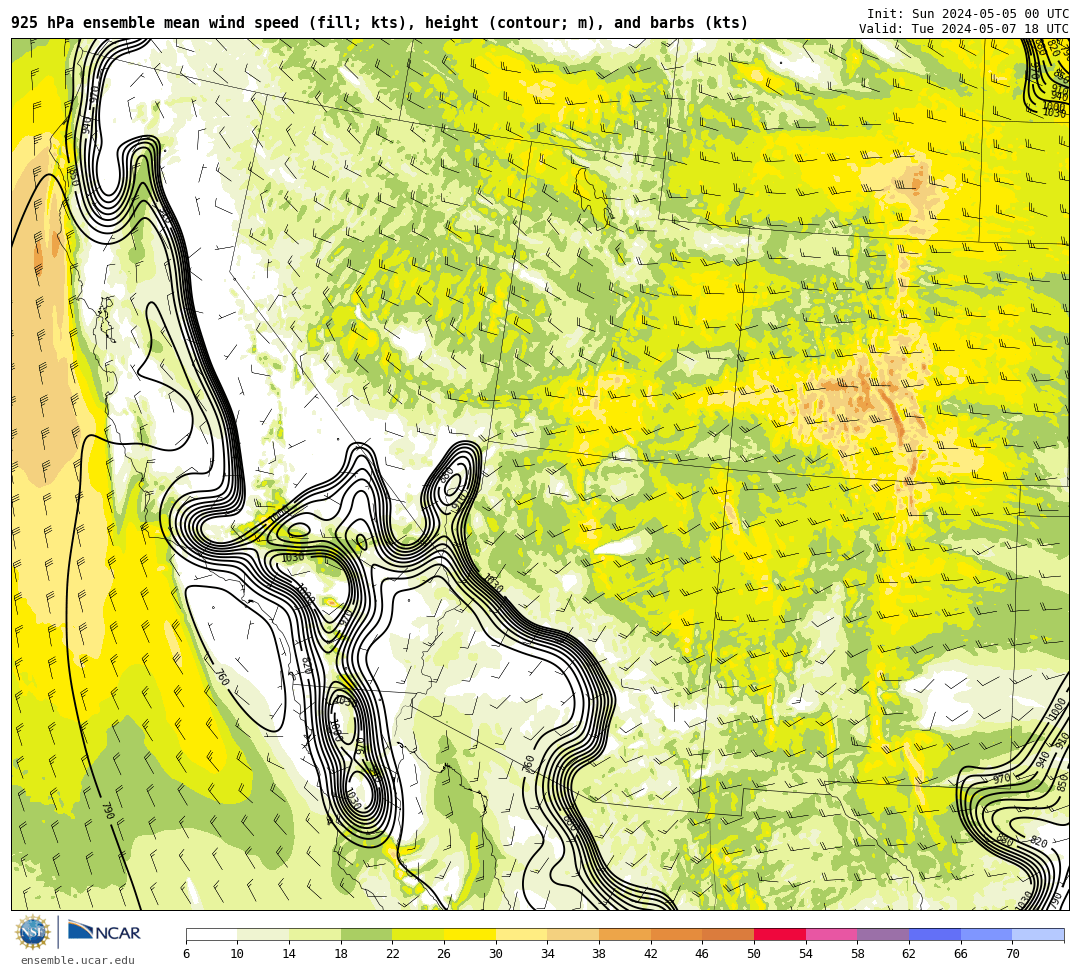This screenshot has height=973, width=1080.
Task: Pick the green 18–22 kts colorbar segment
Action: tap(366, 934)
